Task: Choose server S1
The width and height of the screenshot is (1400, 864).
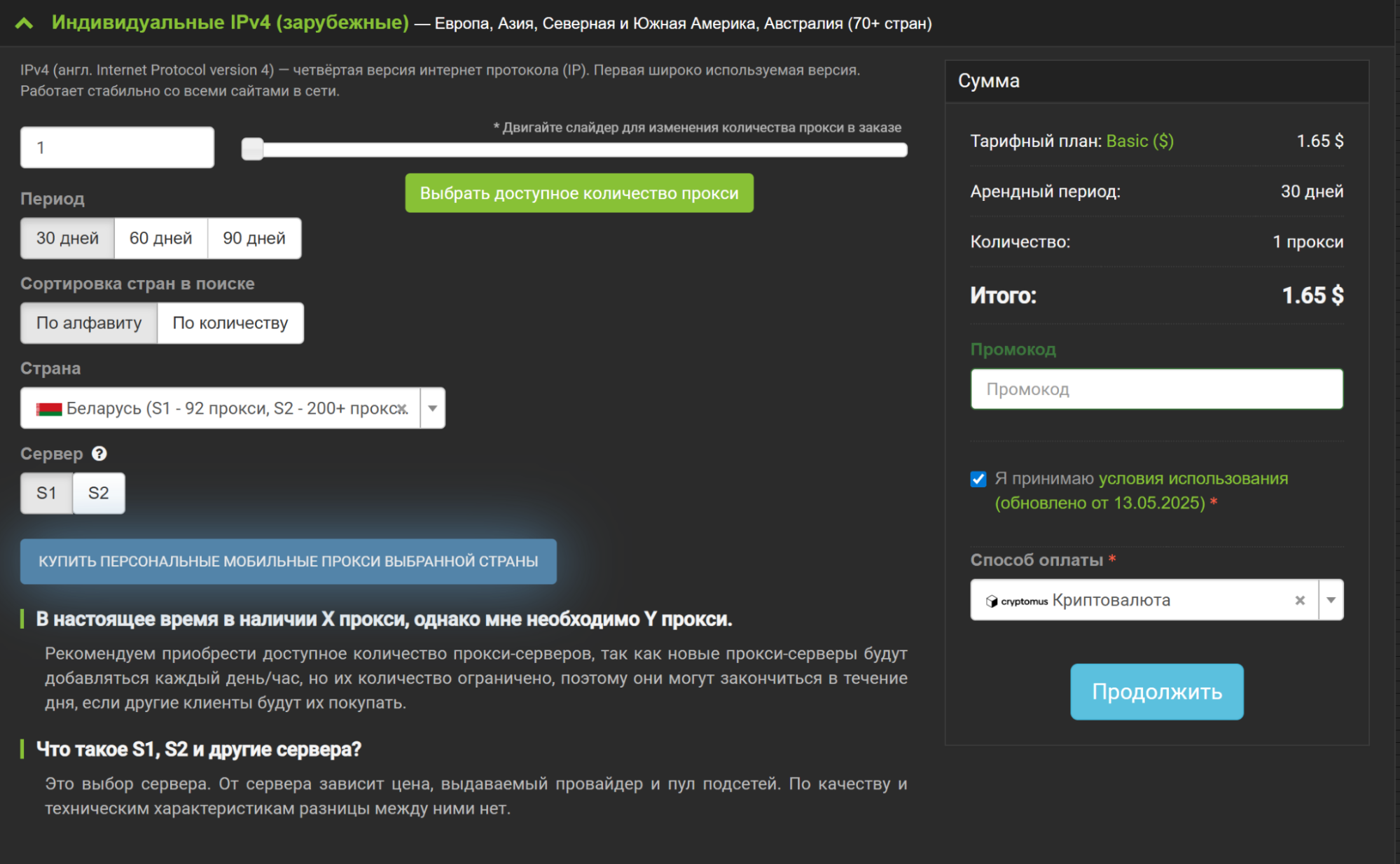Action: pyautogui.click(x=46, y=493)
